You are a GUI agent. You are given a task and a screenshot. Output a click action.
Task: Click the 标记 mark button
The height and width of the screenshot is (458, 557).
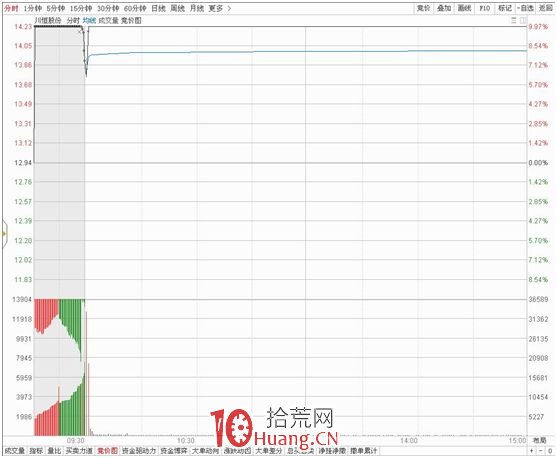click(x=505, y=8)
